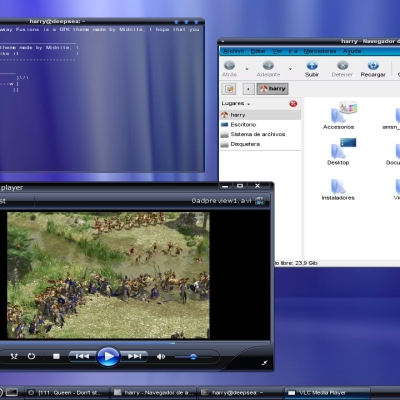
Task: Toggle the location edit pencil button
Action: point(229,89)
